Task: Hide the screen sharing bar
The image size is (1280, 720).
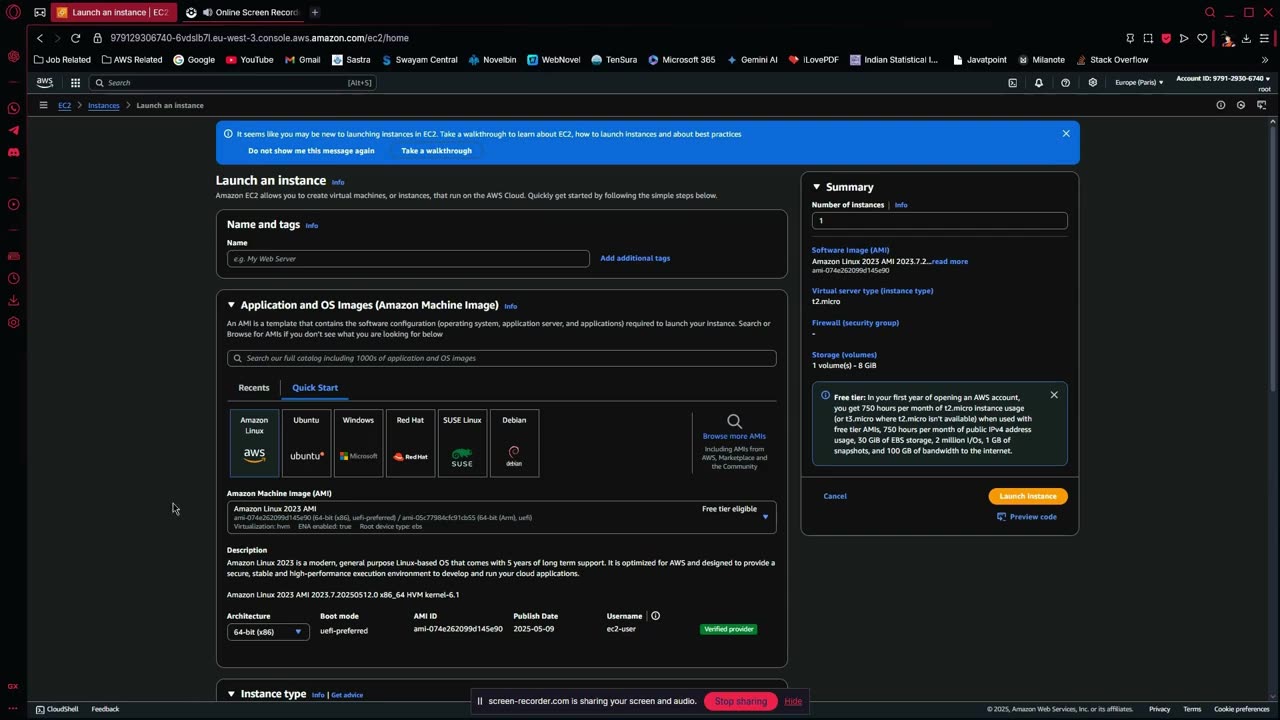Action: [x=793, y=701]
